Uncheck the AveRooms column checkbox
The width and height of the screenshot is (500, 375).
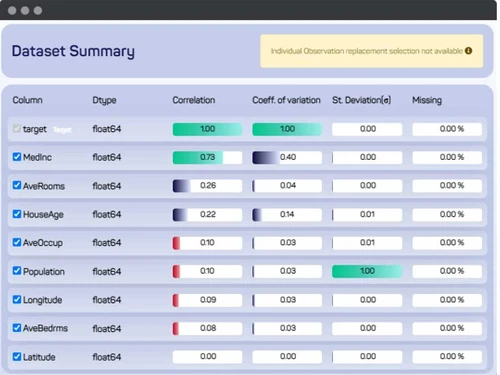click(17, 185)
